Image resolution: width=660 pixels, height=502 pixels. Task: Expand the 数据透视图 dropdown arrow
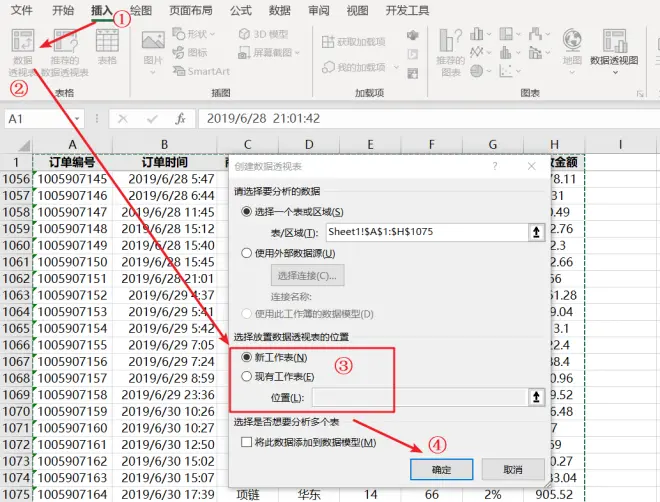coord(615,72)
